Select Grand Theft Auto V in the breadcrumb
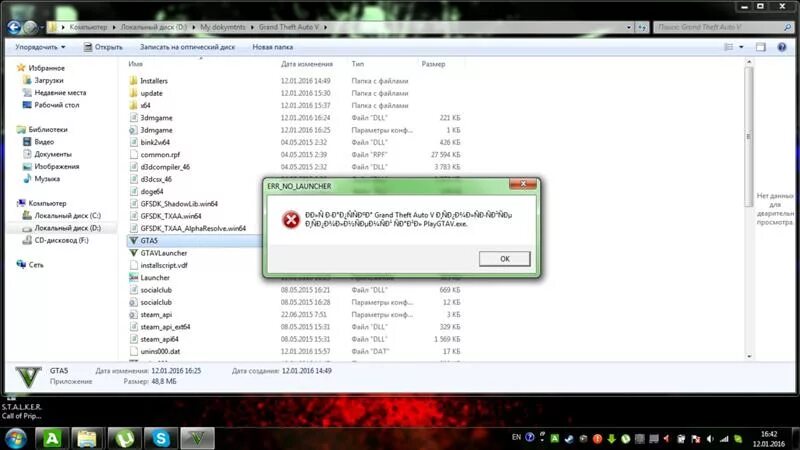 pos(288,27)
